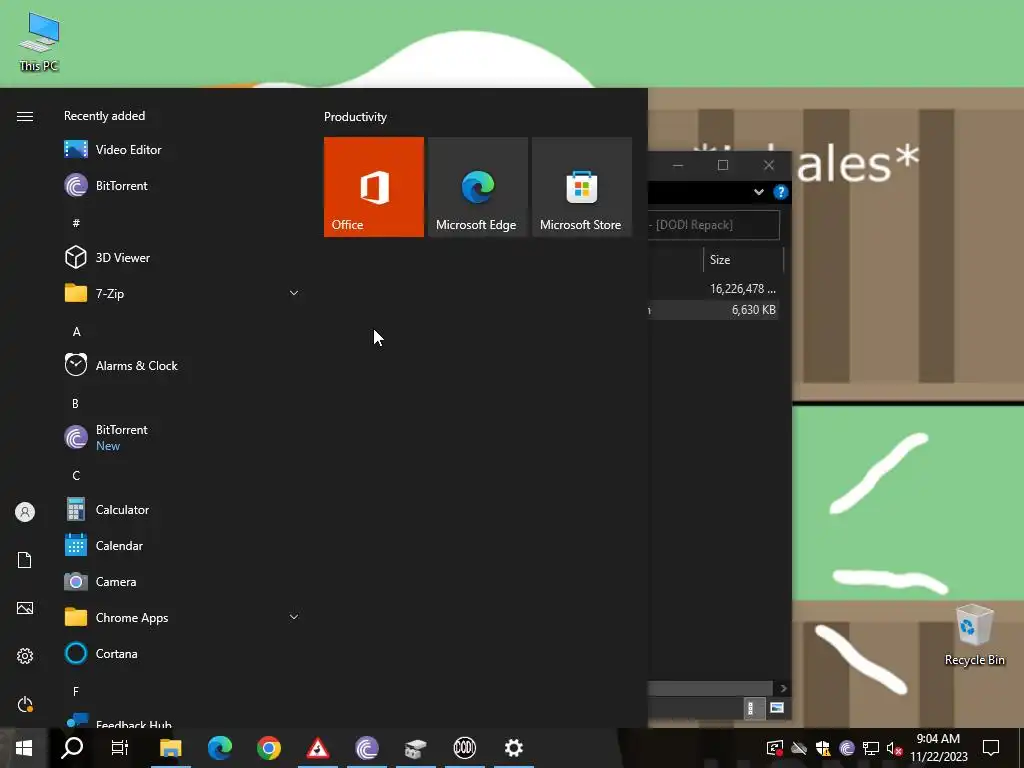The image size is (1024, 768).
Task: Open Google Chrome from the taskbar
Action: coord(269,748)
